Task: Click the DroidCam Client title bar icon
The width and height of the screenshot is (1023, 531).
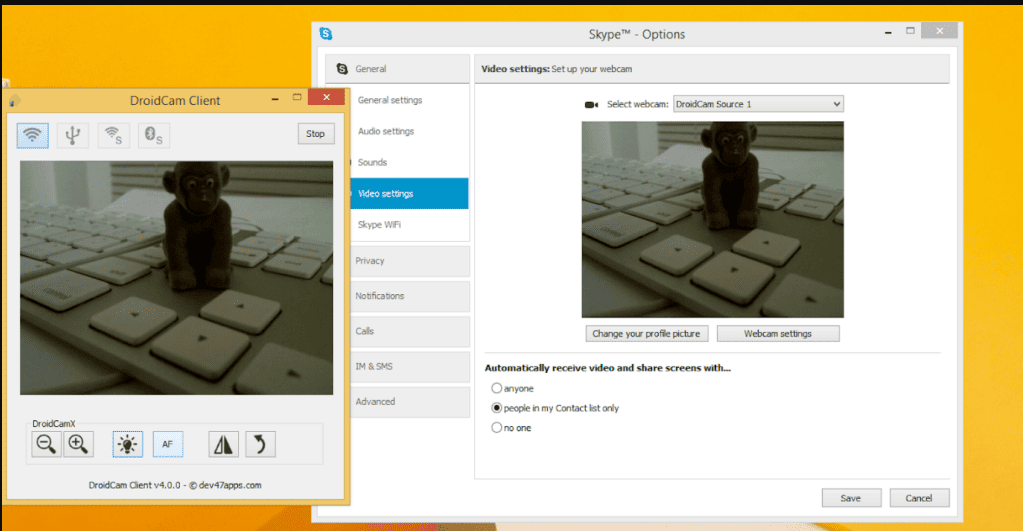Action: 14,100
